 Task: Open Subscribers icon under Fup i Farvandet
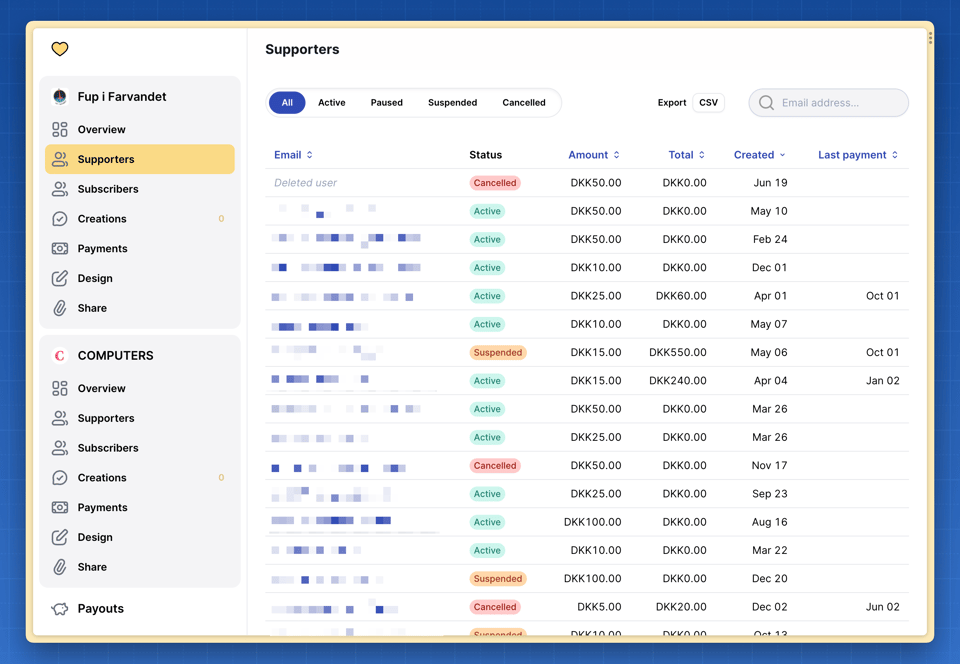pos(59,189)
